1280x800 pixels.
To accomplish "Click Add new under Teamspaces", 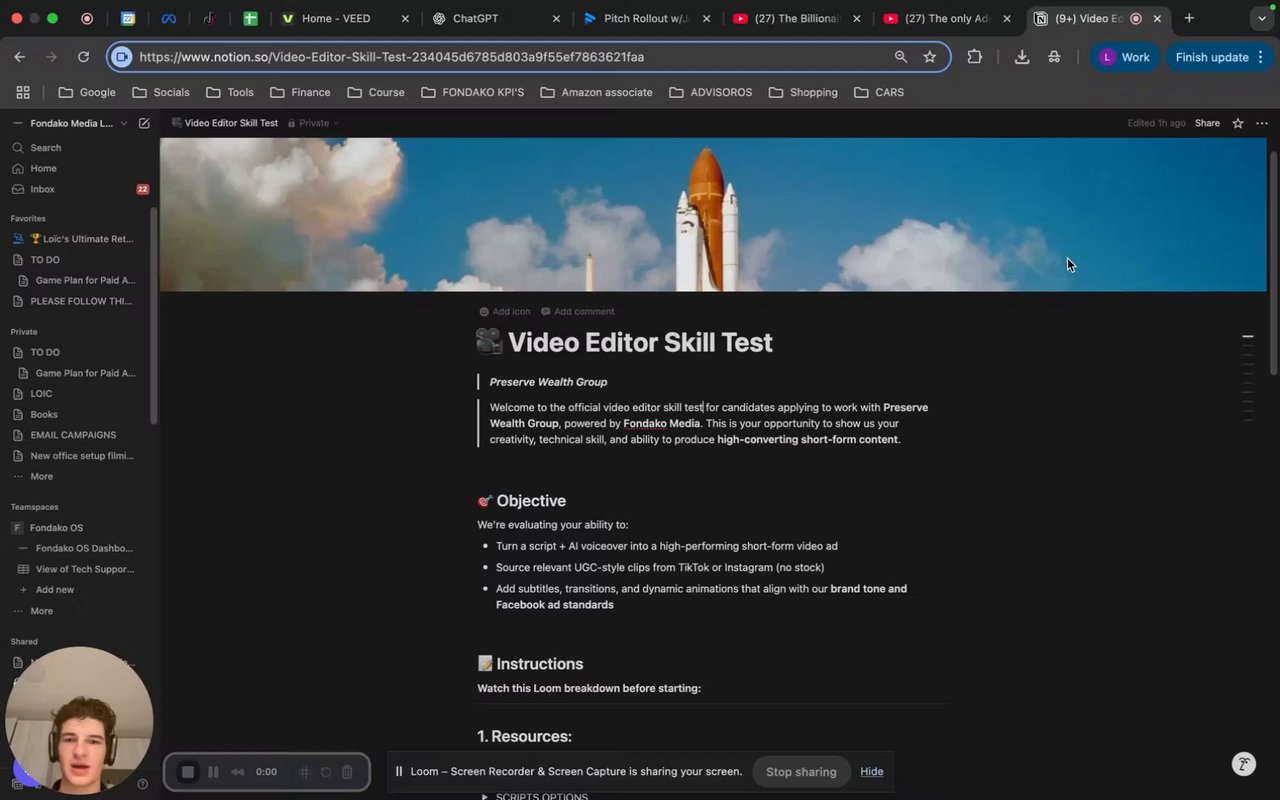I will [78, 590].
